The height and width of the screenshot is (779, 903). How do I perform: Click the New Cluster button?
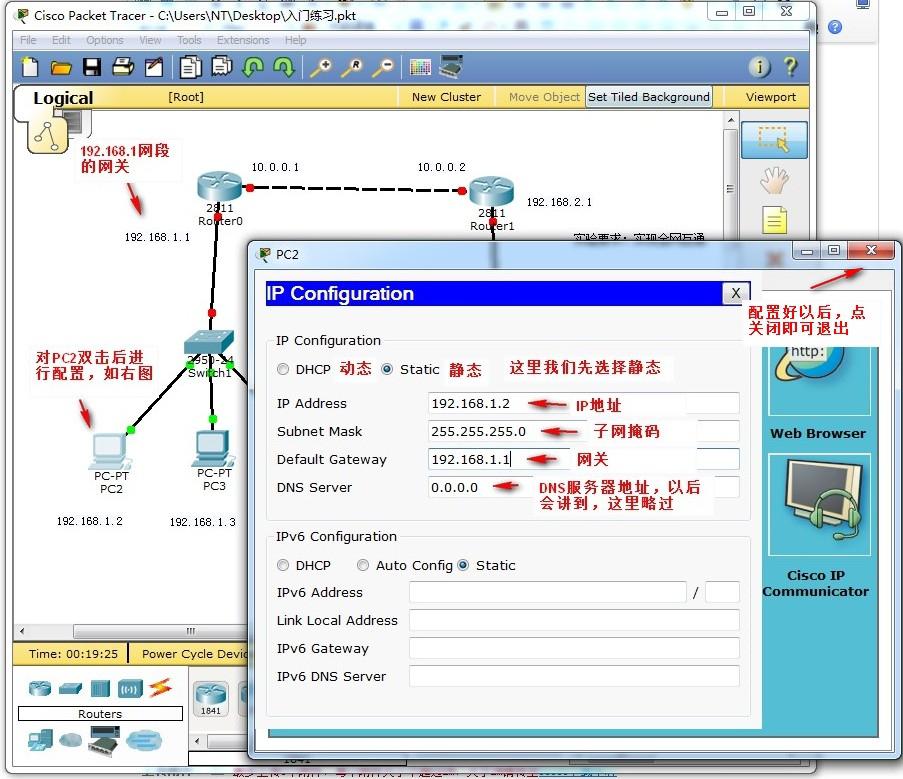point(446,97)
